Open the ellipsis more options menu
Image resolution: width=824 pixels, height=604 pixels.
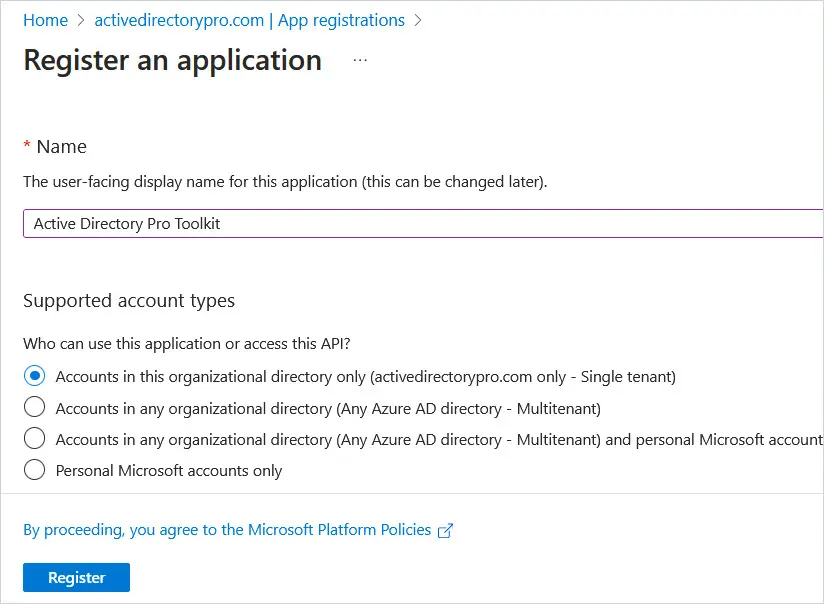(x=360, y=60)
